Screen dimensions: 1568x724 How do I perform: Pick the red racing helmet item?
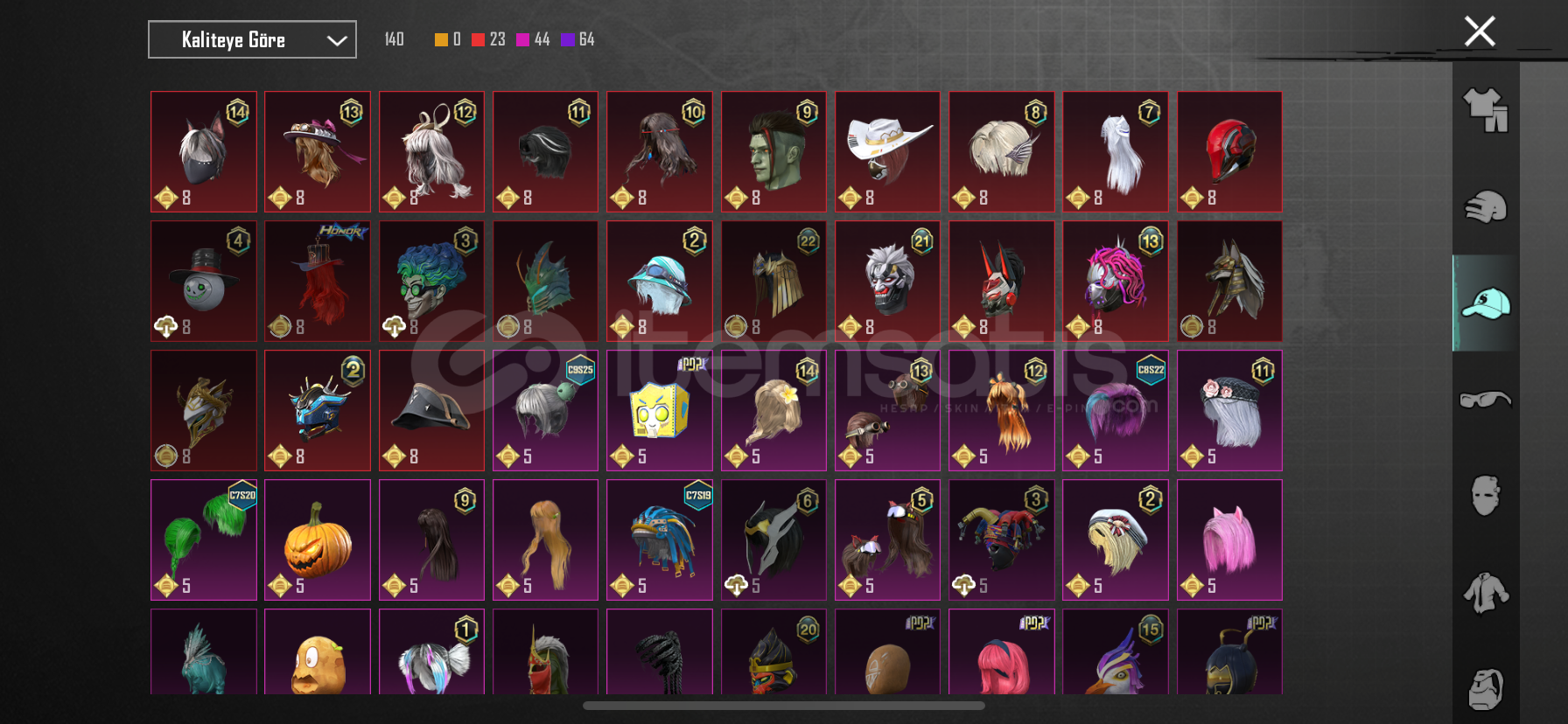pyautogui.click(x=1229, y=151)
